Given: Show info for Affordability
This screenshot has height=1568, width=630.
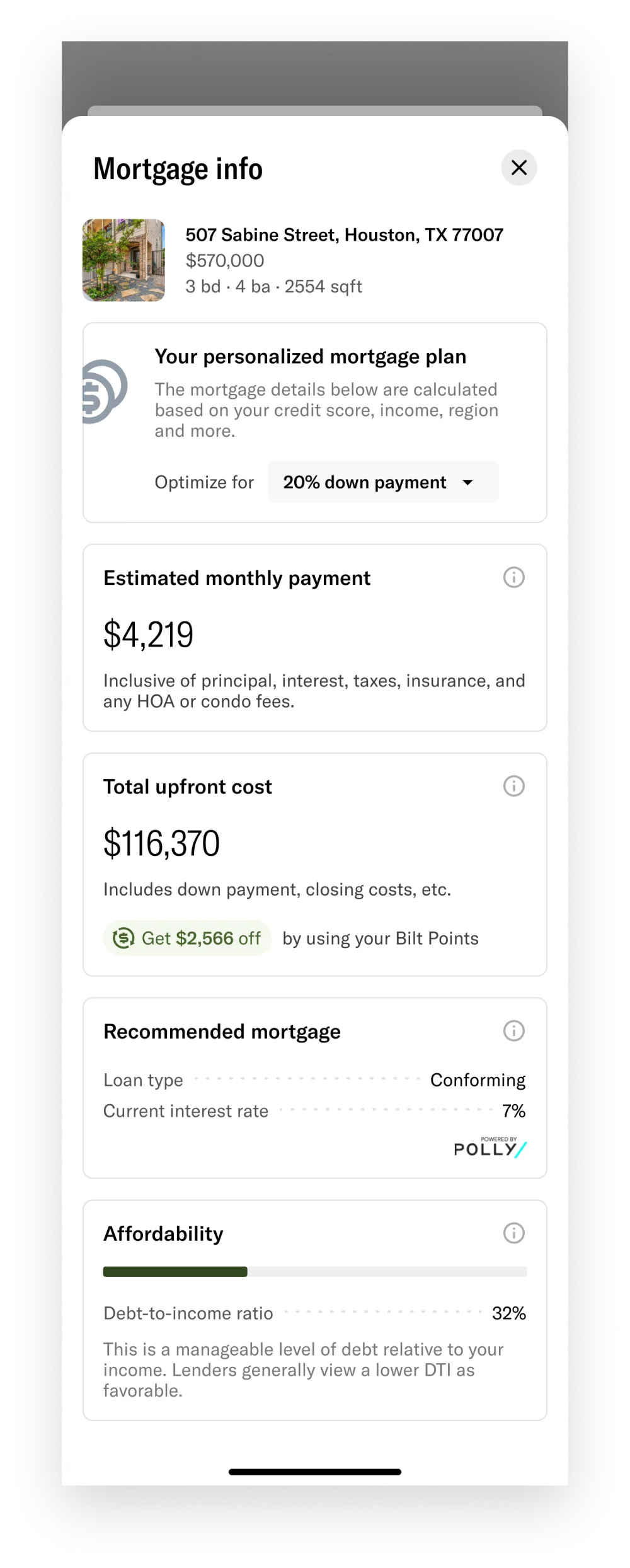Looking at the screenshot, I should [x=514, y=1233].
